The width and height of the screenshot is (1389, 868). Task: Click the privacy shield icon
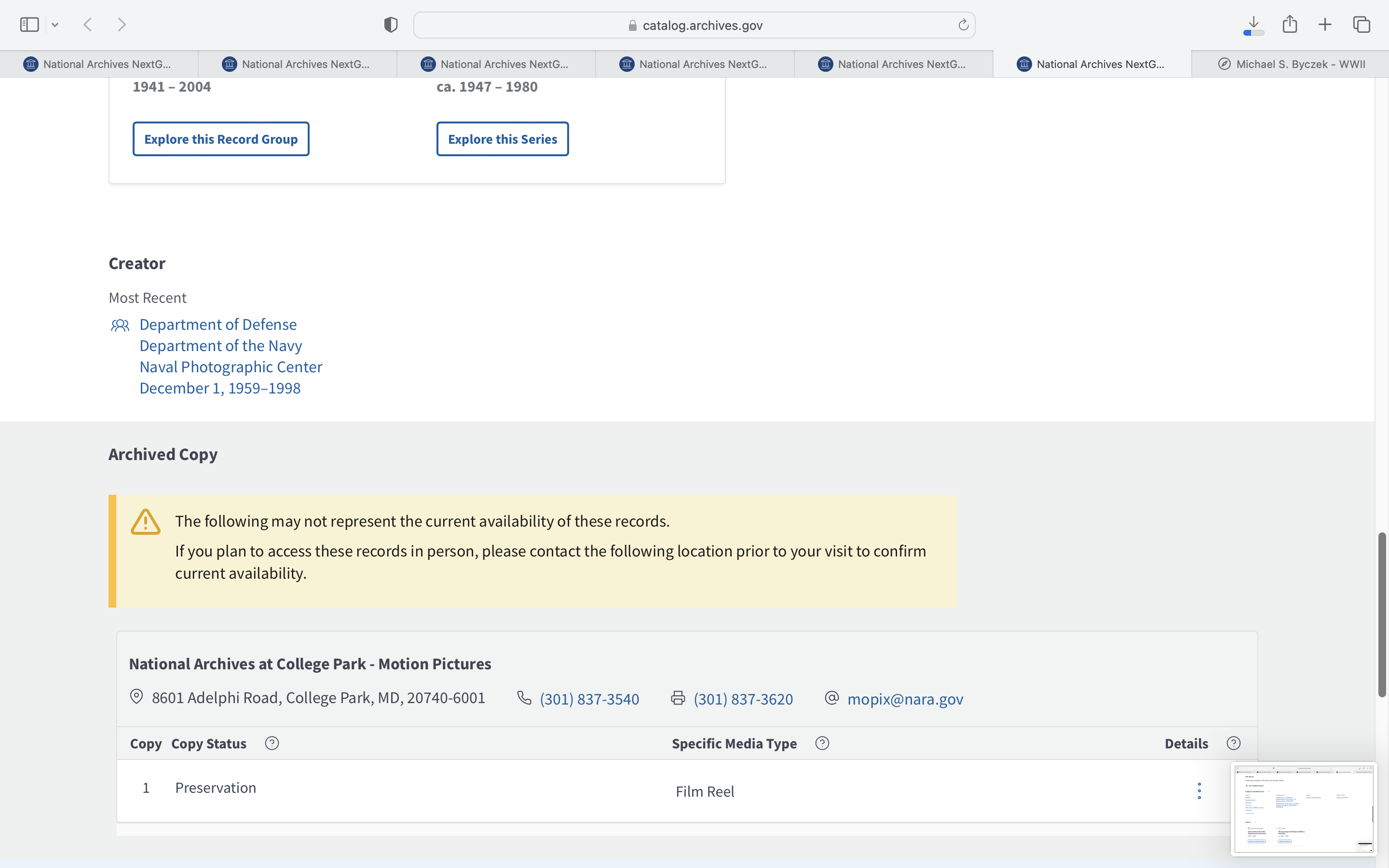coord(391,25)
